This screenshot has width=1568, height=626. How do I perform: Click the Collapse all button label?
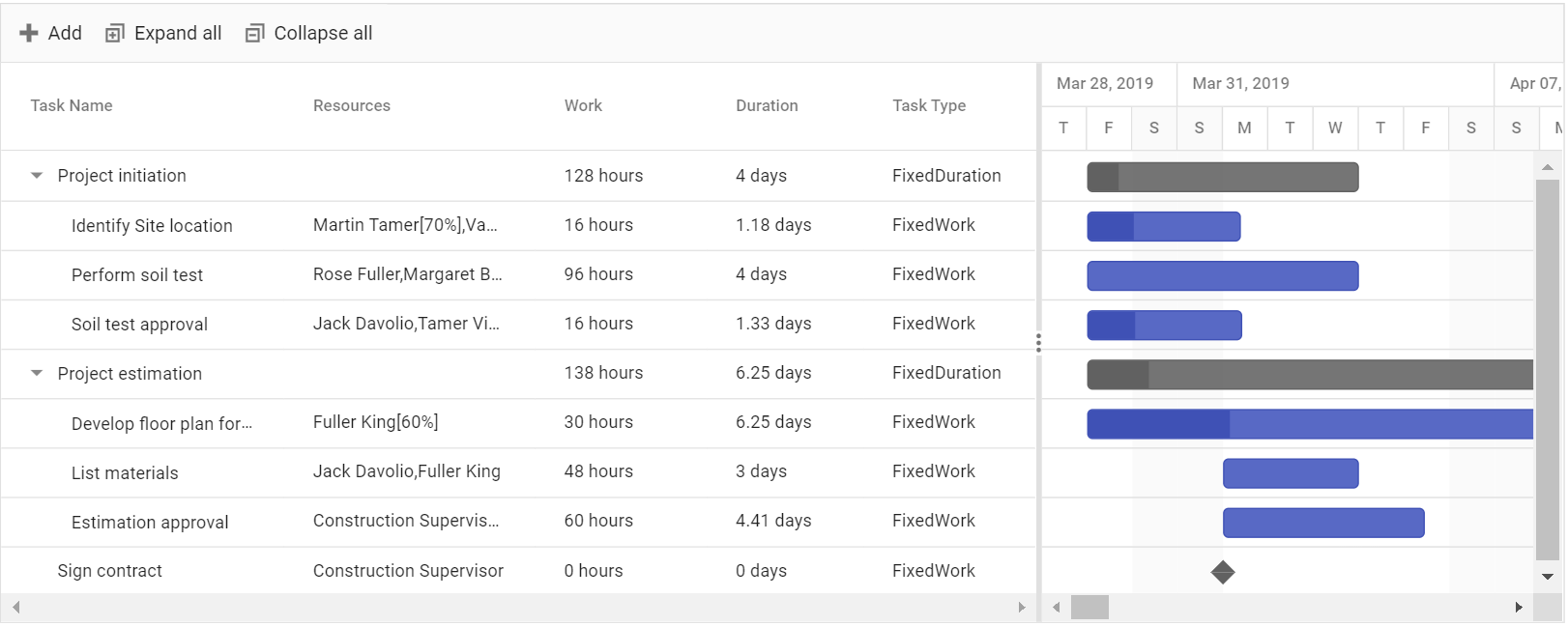(323, 33)
